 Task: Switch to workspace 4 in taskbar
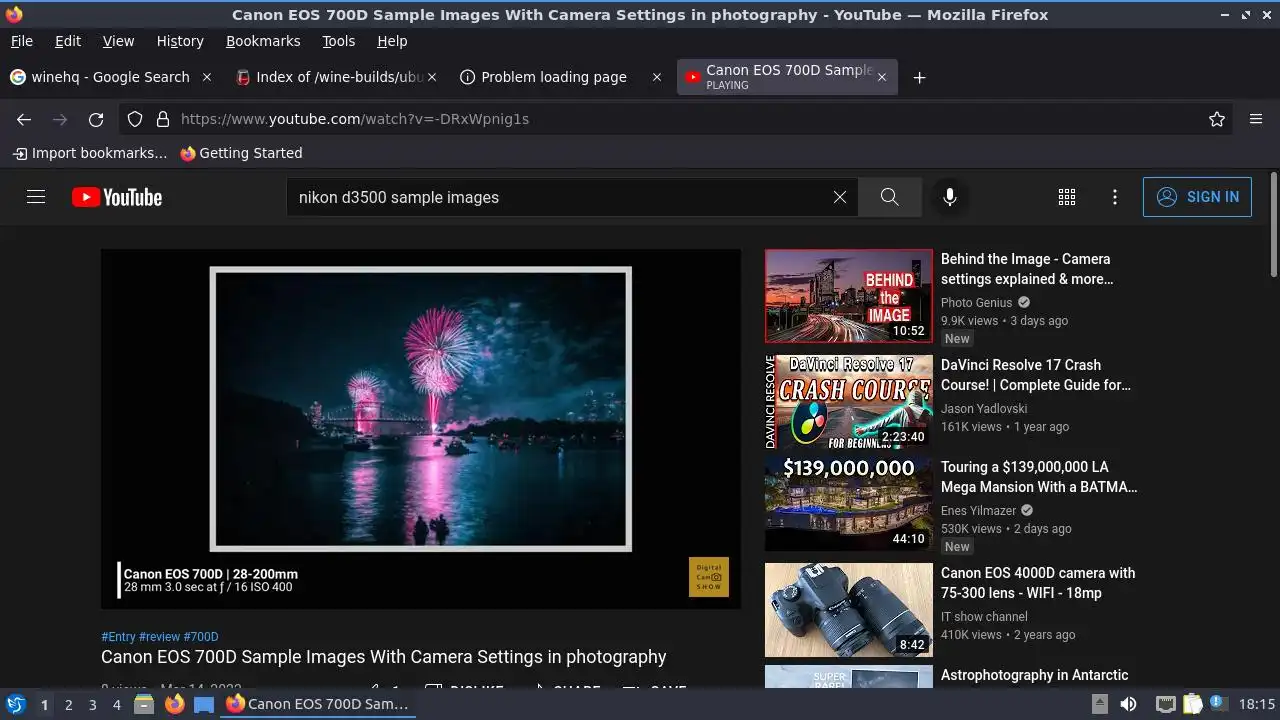point(117,705)
